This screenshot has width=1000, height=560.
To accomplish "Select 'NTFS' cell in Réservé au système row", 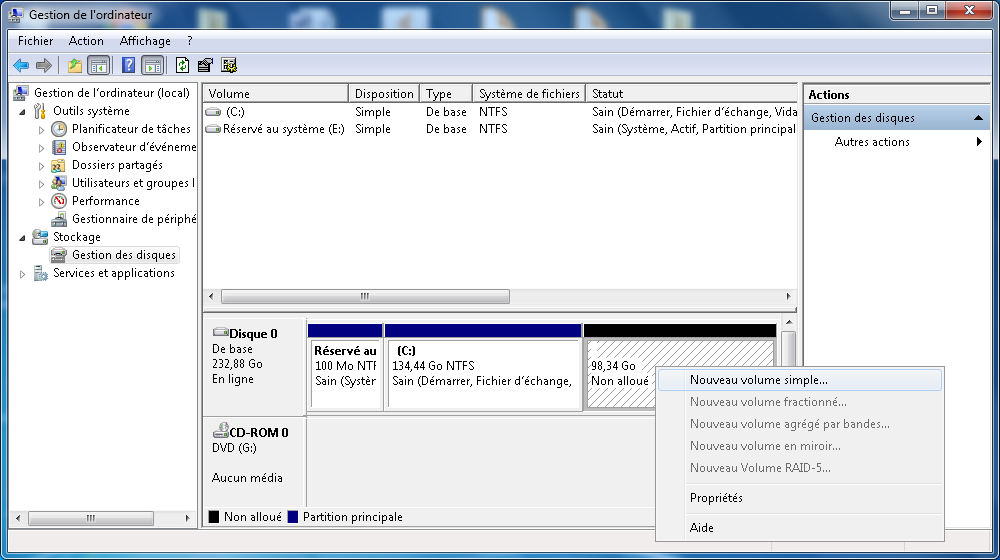I will pyautogui.click(x=493, y=129).
